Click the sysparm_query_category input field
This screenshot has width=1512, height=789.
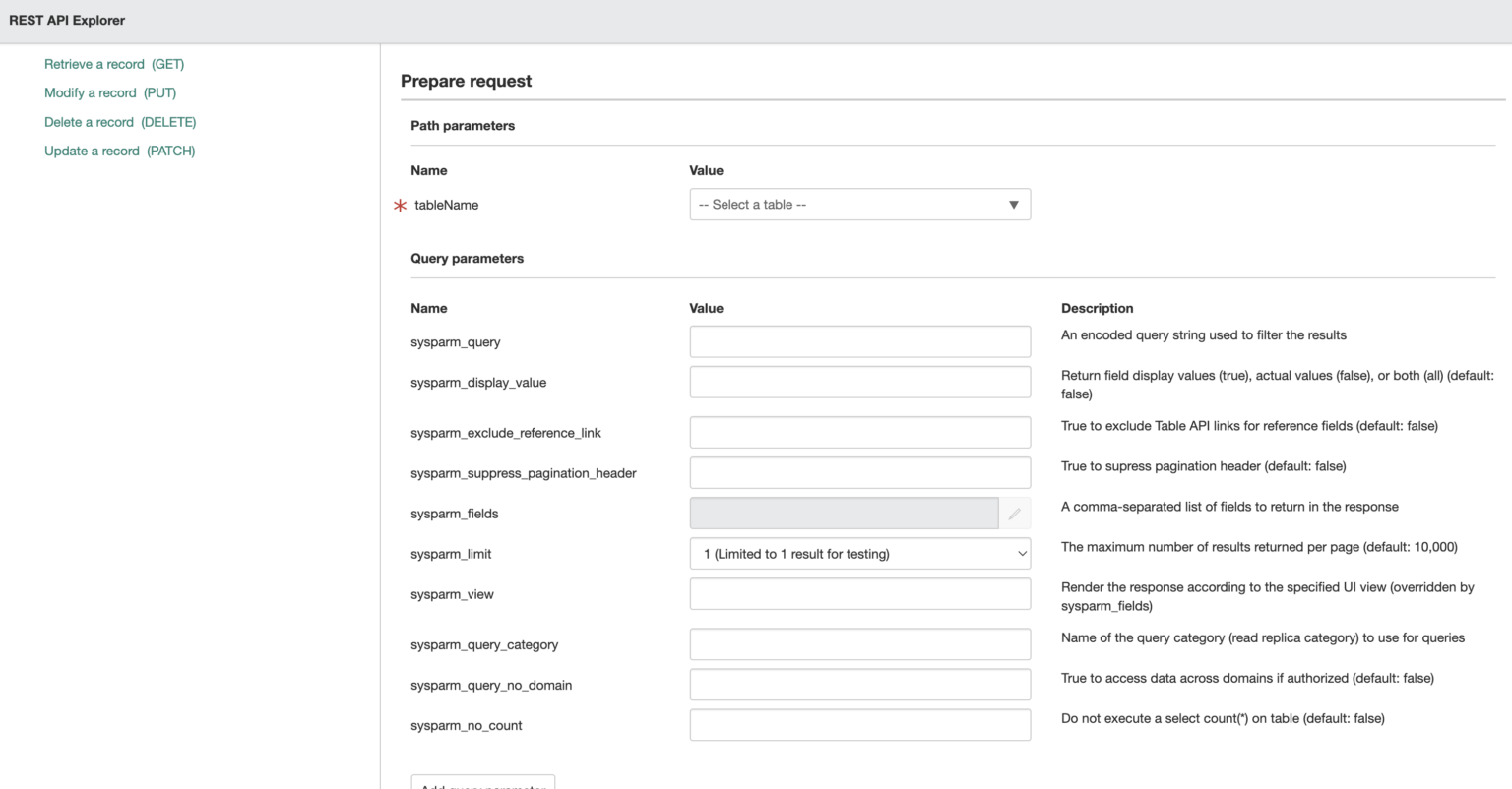(x=859, y=642)
